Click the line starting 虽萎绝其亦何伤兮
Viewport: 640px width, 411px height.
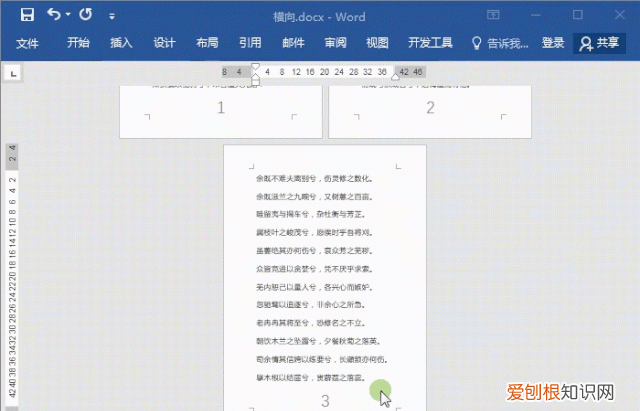[314, 251]
